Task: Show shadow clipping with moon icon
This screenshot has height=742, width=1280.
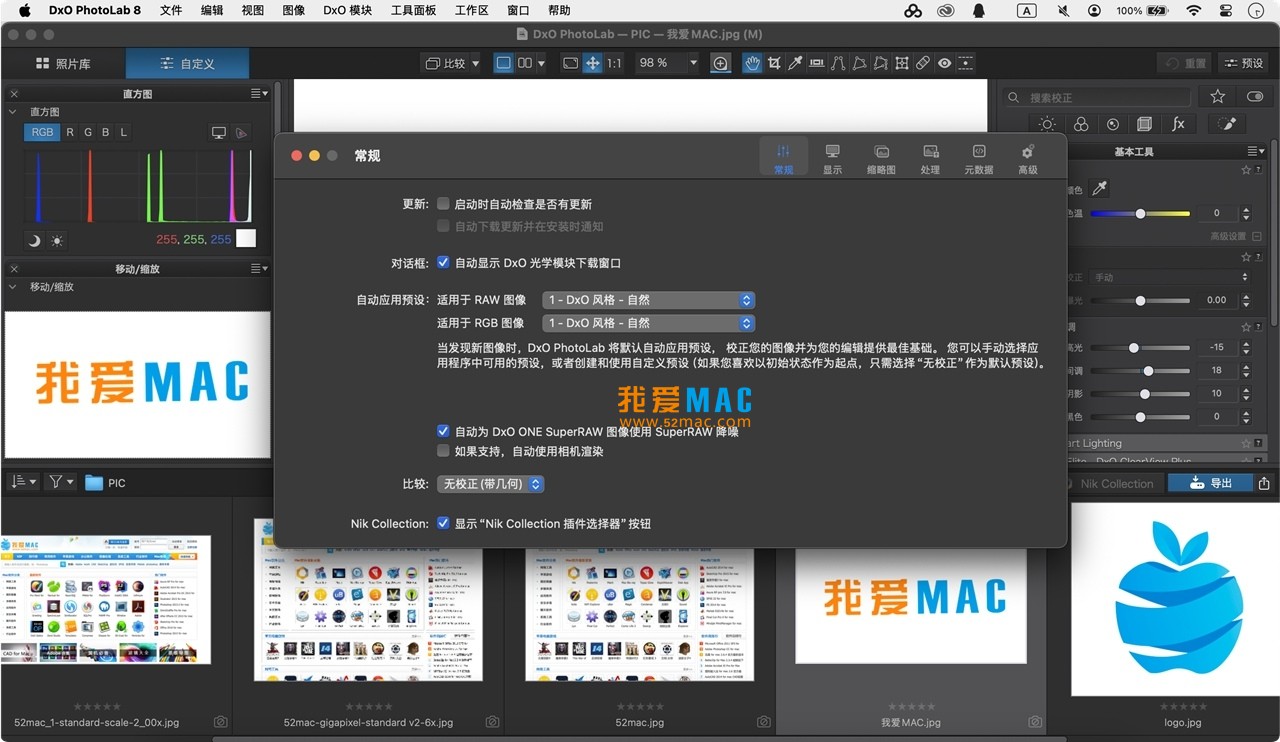Action: click(34, 240)
